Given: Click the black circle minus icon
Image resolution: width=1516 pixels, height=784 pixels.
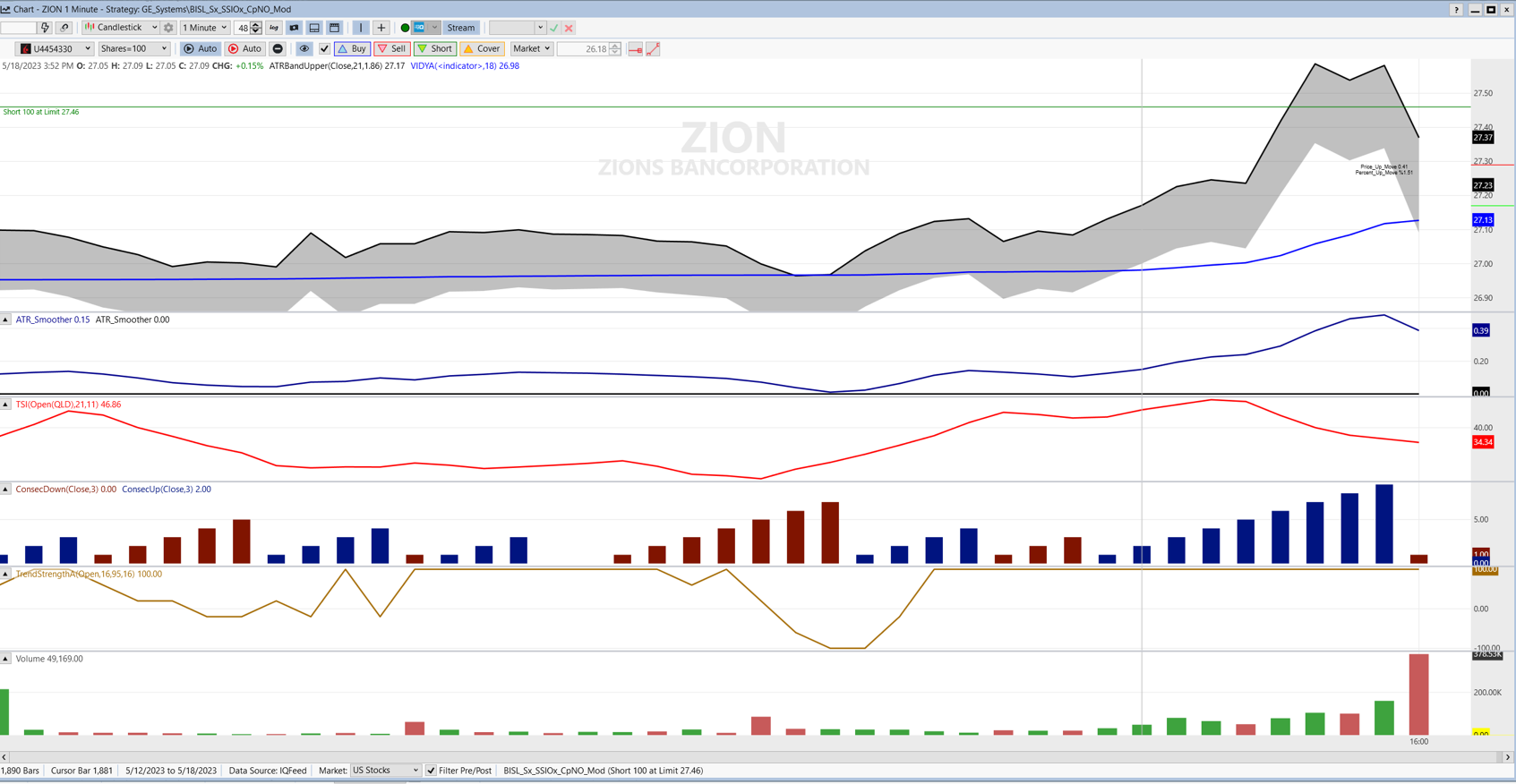Looking at the screenshot, I should click(278, 49).
